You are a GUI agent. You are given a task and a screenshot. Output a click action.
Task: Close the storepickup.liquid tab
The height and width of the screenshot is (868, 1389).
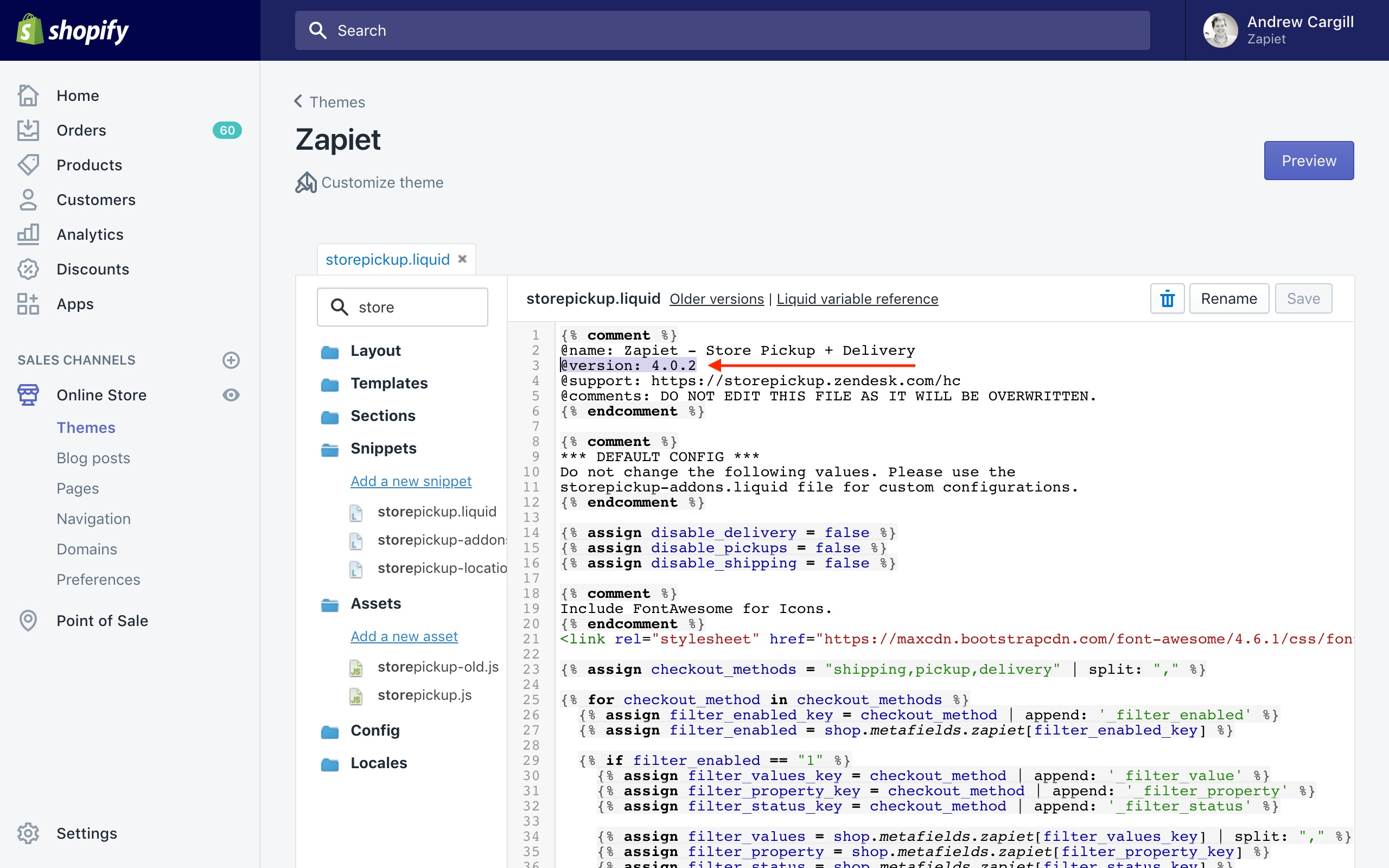coord(462,259)
